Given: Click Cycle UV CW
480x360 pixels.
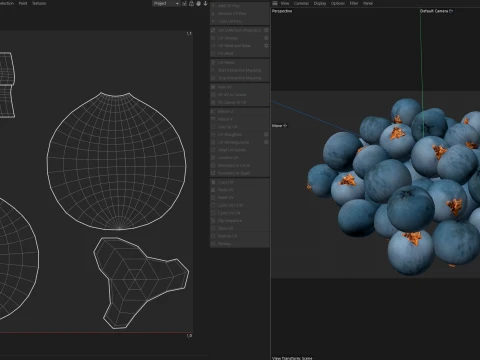Looking at the screenshot, I should tap(240, 213).
